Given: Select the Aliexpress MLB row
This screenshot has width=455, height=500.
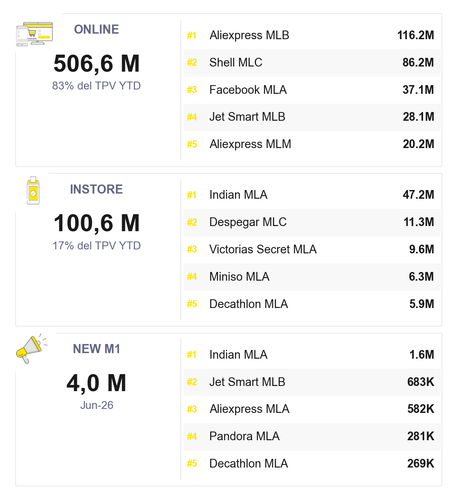Looking at the screenshot, I should point(312,35).
